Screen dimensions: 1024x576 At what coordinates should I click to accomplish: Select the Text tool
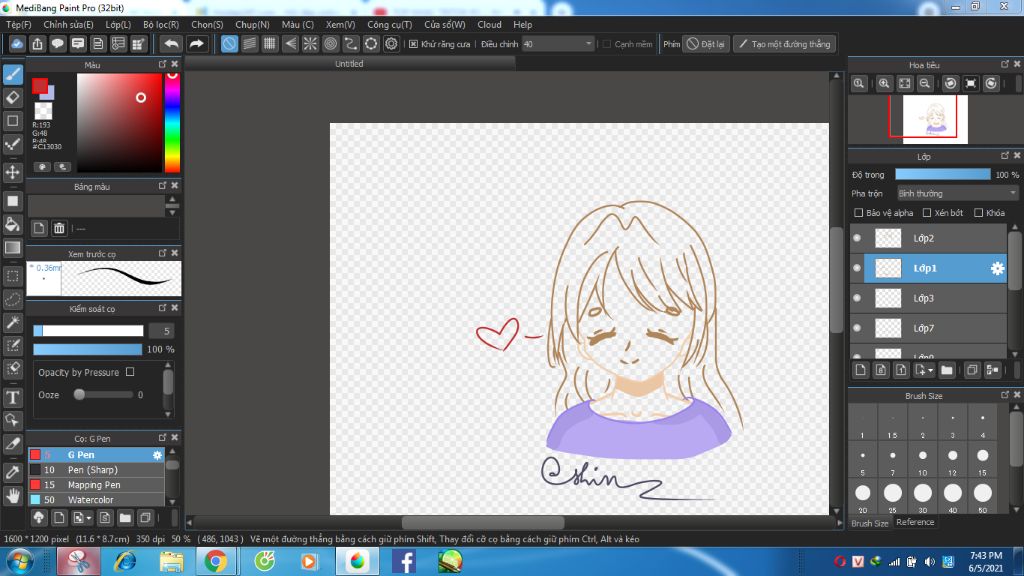(13, 398)
